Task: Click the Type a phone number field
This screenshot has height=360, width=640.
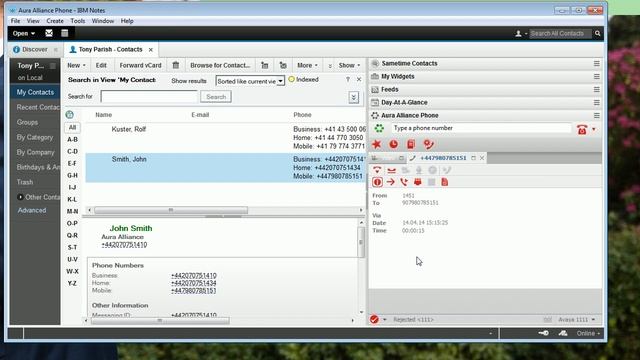Action: coord(481,128)
